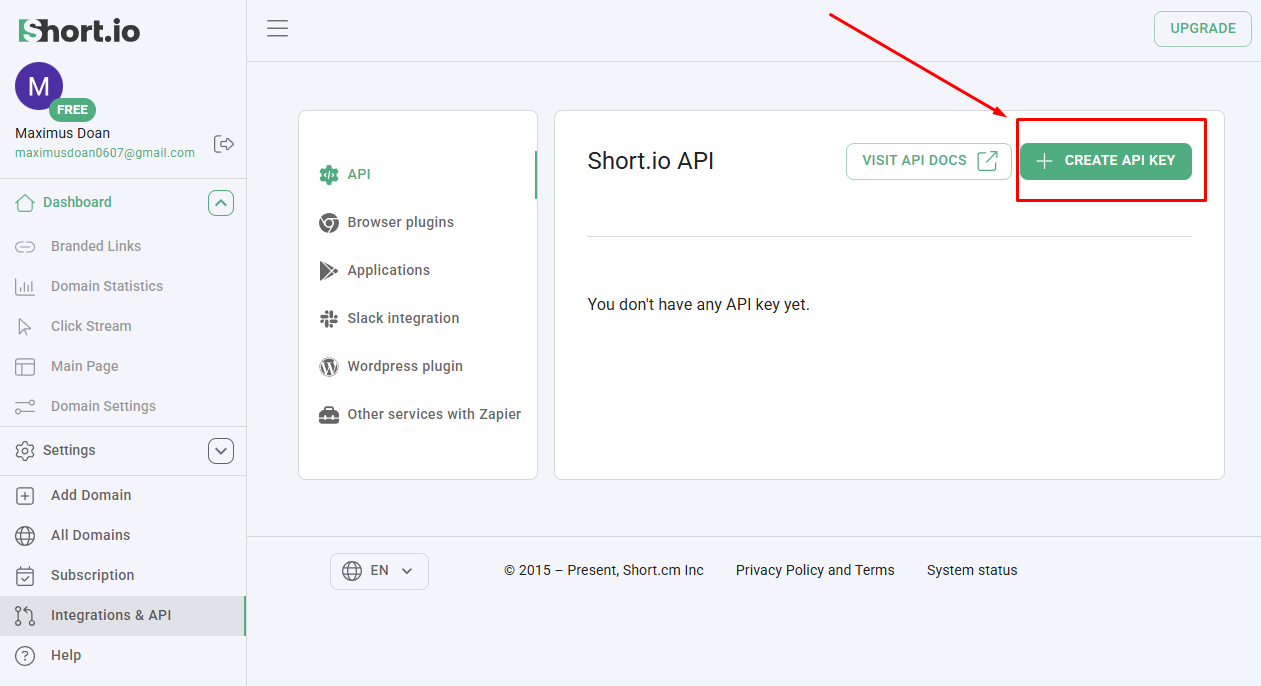
Task: Click the logout icon beside user name
Action: pos(224,144)
